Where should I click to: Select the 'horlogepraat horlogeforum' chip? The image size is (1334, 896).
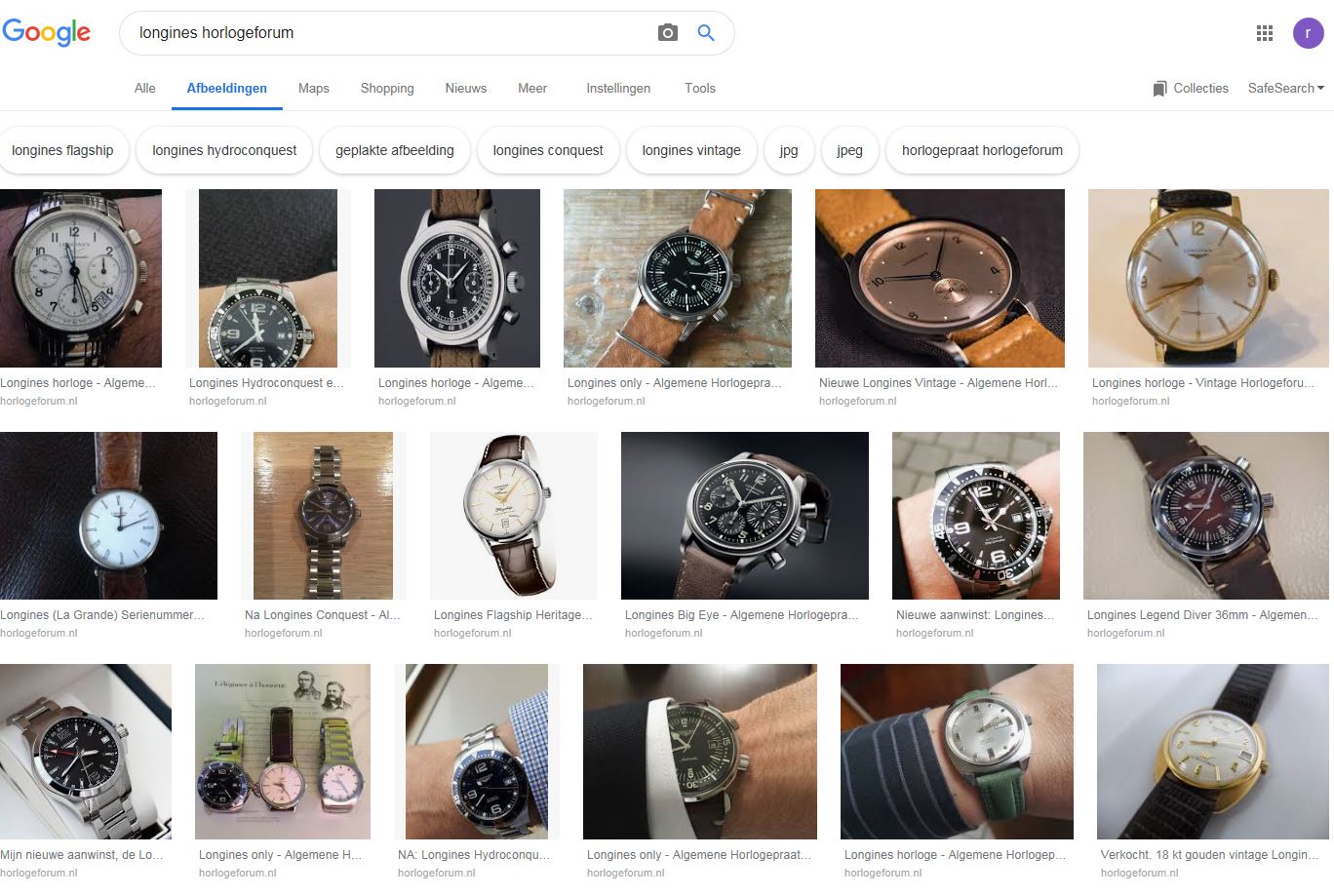pos(982,150)
